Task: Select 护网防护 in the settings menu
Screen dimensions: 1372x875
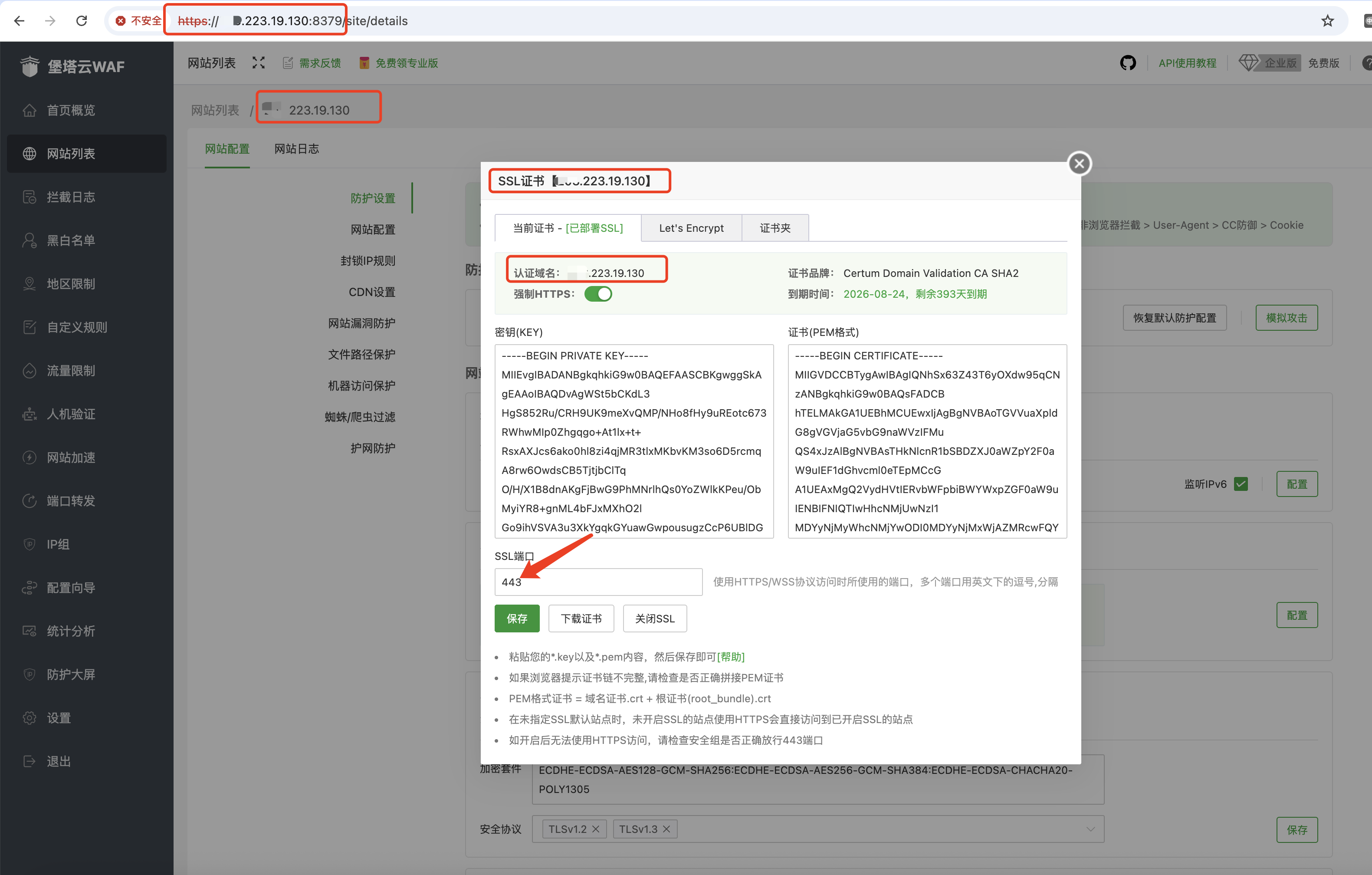Action: tap(373, 448)
